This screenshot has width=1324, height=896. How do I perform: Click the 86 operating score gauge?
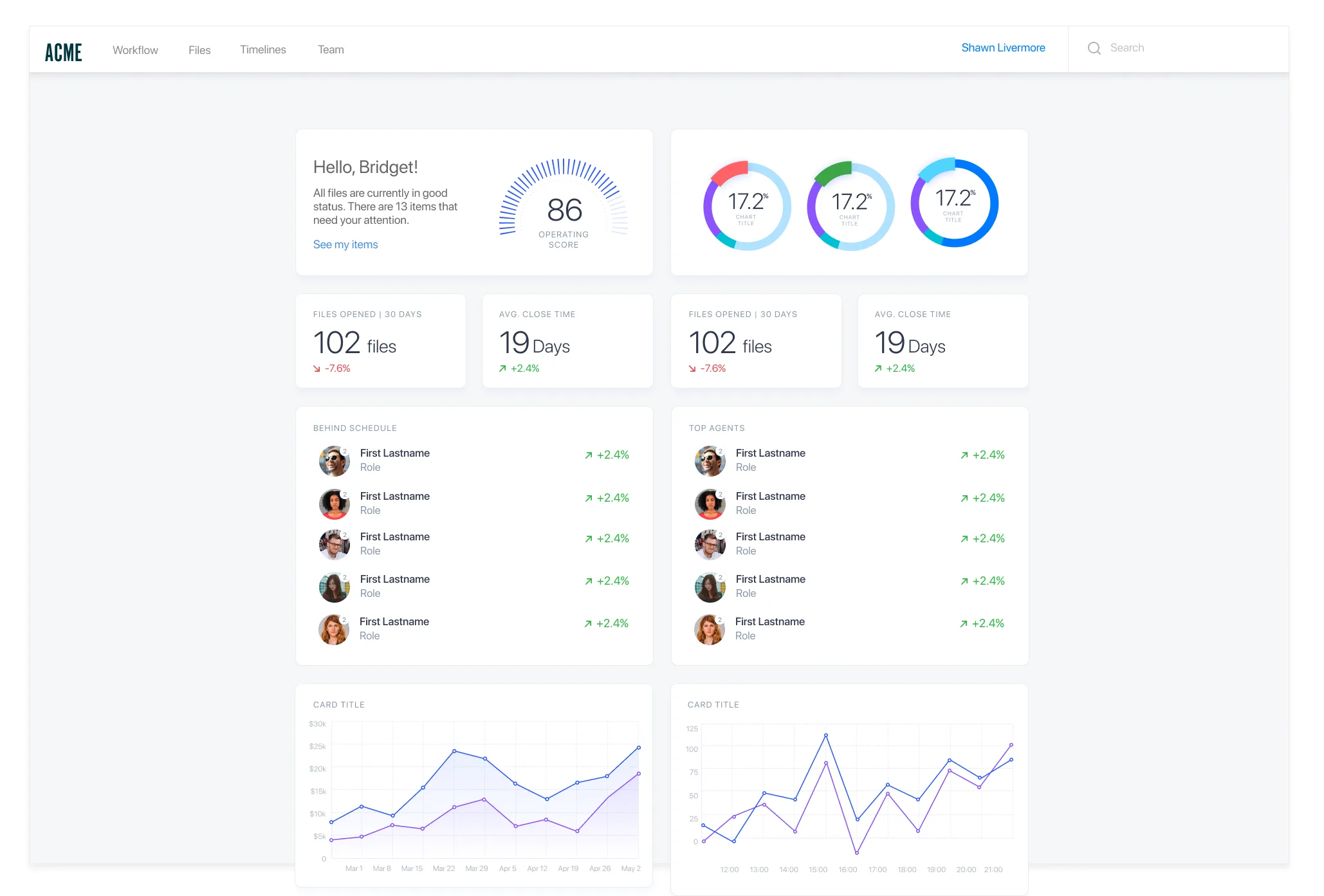pyautogui.click(x=564, y=203)
